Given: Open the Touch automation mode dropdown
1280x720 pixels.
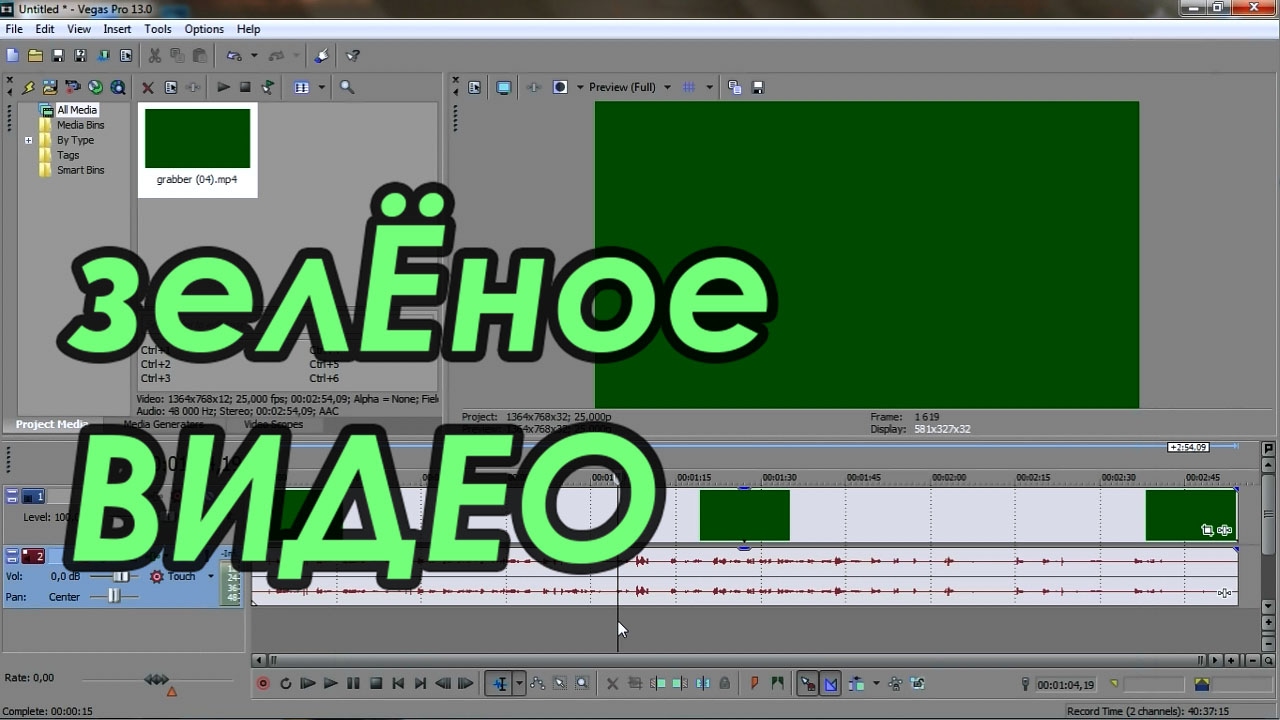Looking at the screenshot, I should [x=210, y=576].
